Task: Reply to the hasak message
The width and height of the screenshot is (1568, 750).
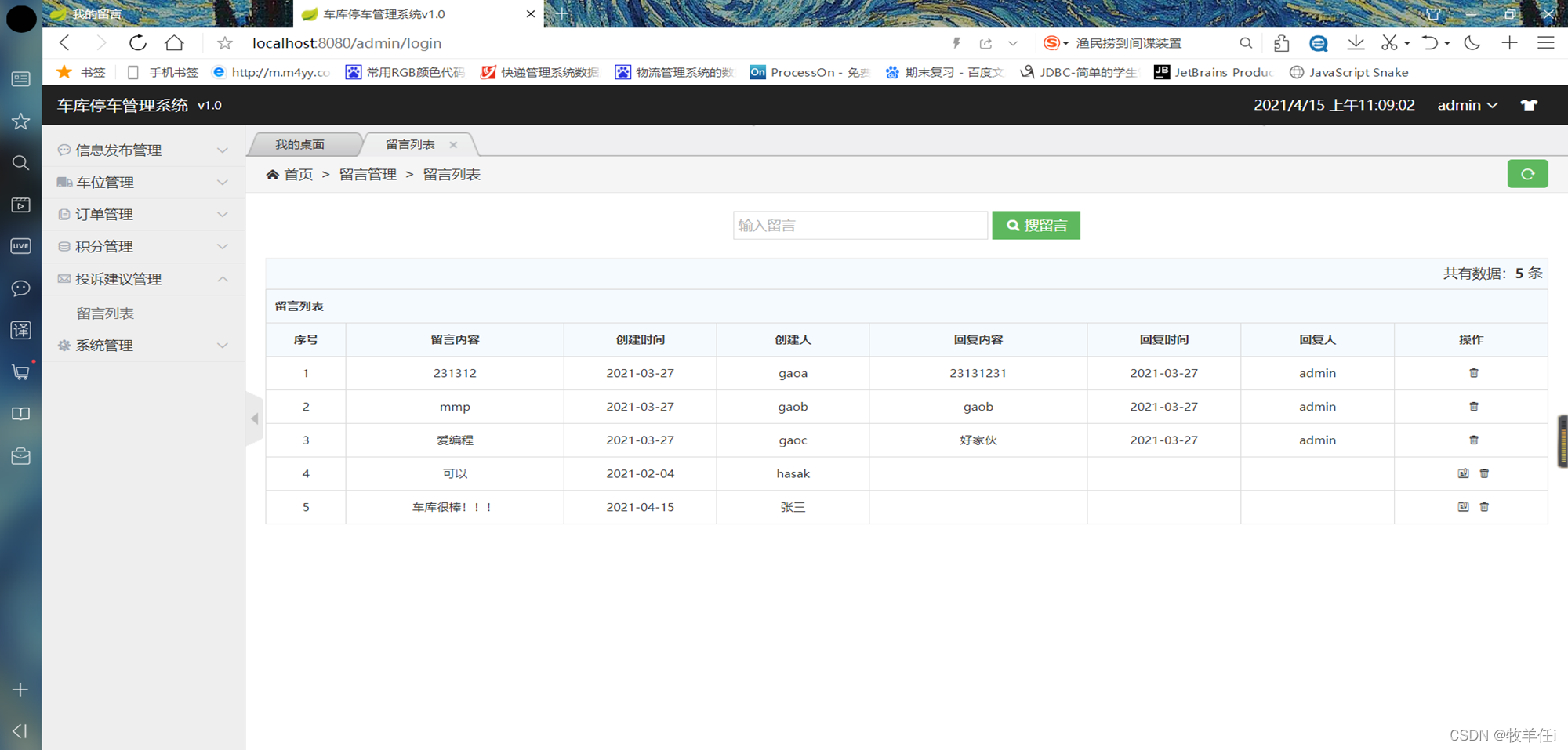Action: click(x=1463, y=473)
